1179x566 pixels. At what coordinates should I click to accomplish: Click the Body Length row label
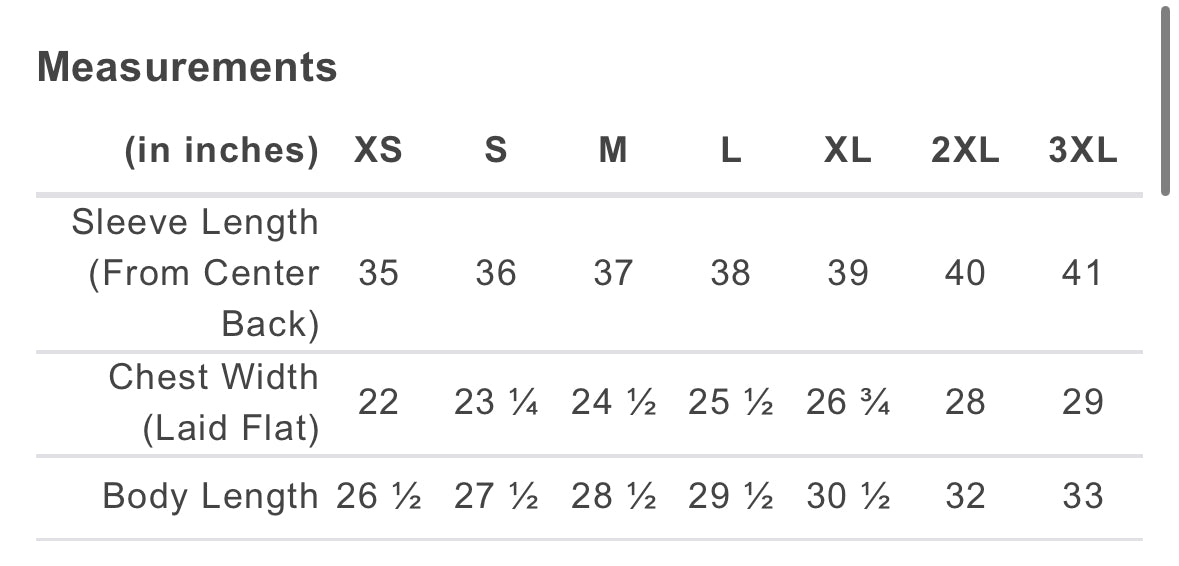click(210, 496)
